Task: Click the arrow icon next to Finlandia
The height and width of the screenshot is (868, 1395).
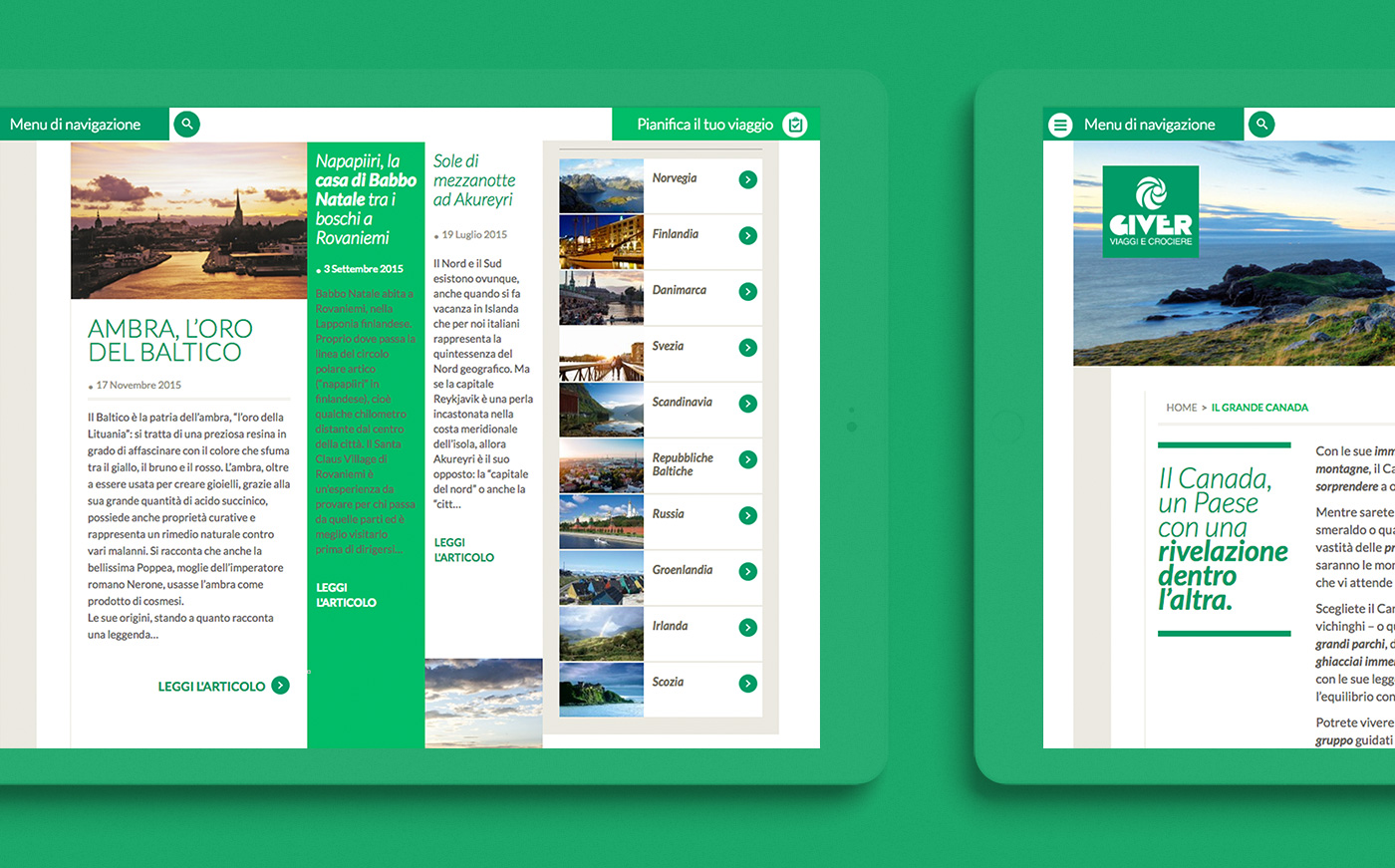Action: coord(747,235)
